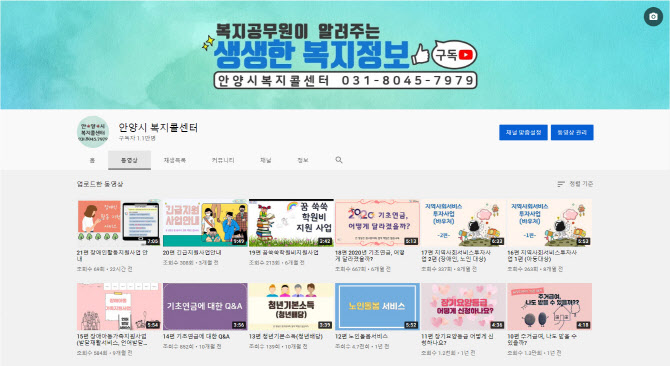This screenshot has width=670, height=366.
Task: Click the camera icon on the channel banner
Action: (x=653, y=17)
